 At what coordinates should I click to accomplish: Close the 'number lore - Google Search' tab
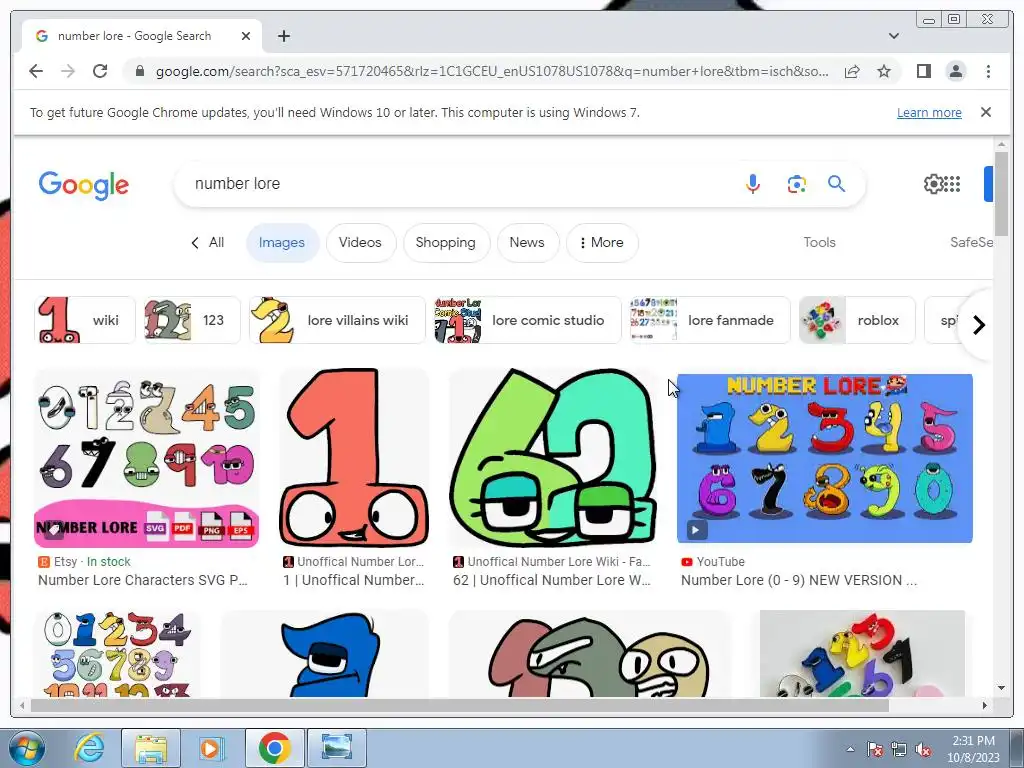tap(246, 36)
